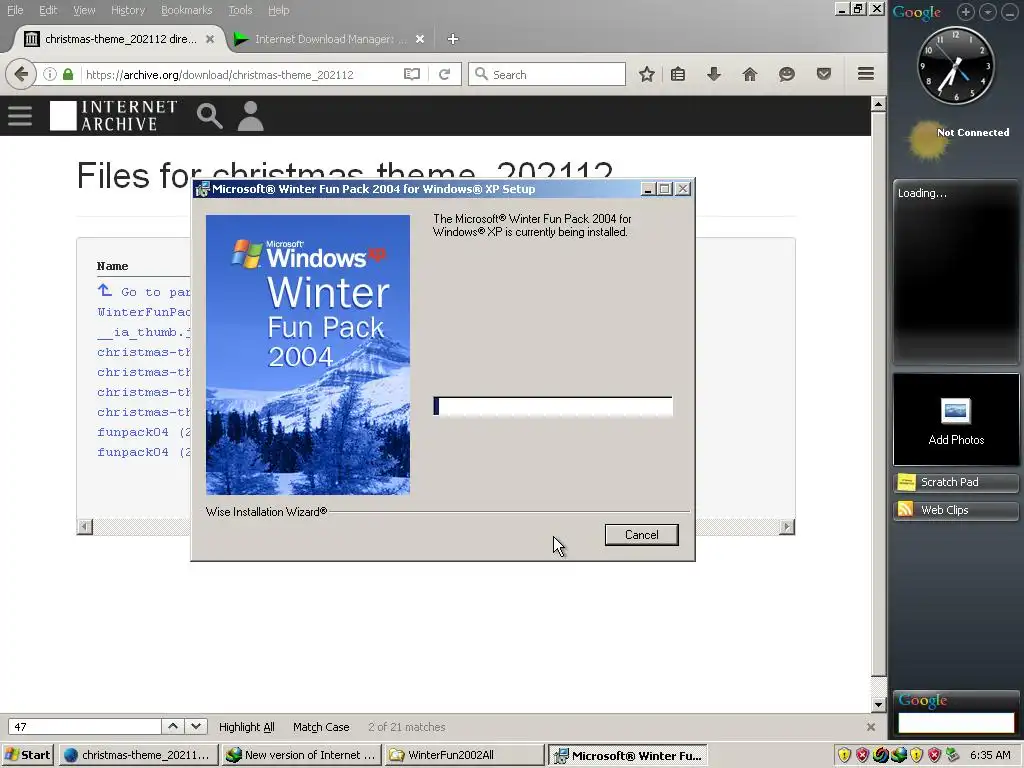The height and width of the screenshot is (768, 1024).
Task: Open the Scratch Pad gadget
Action: click(x=956, y=482)
